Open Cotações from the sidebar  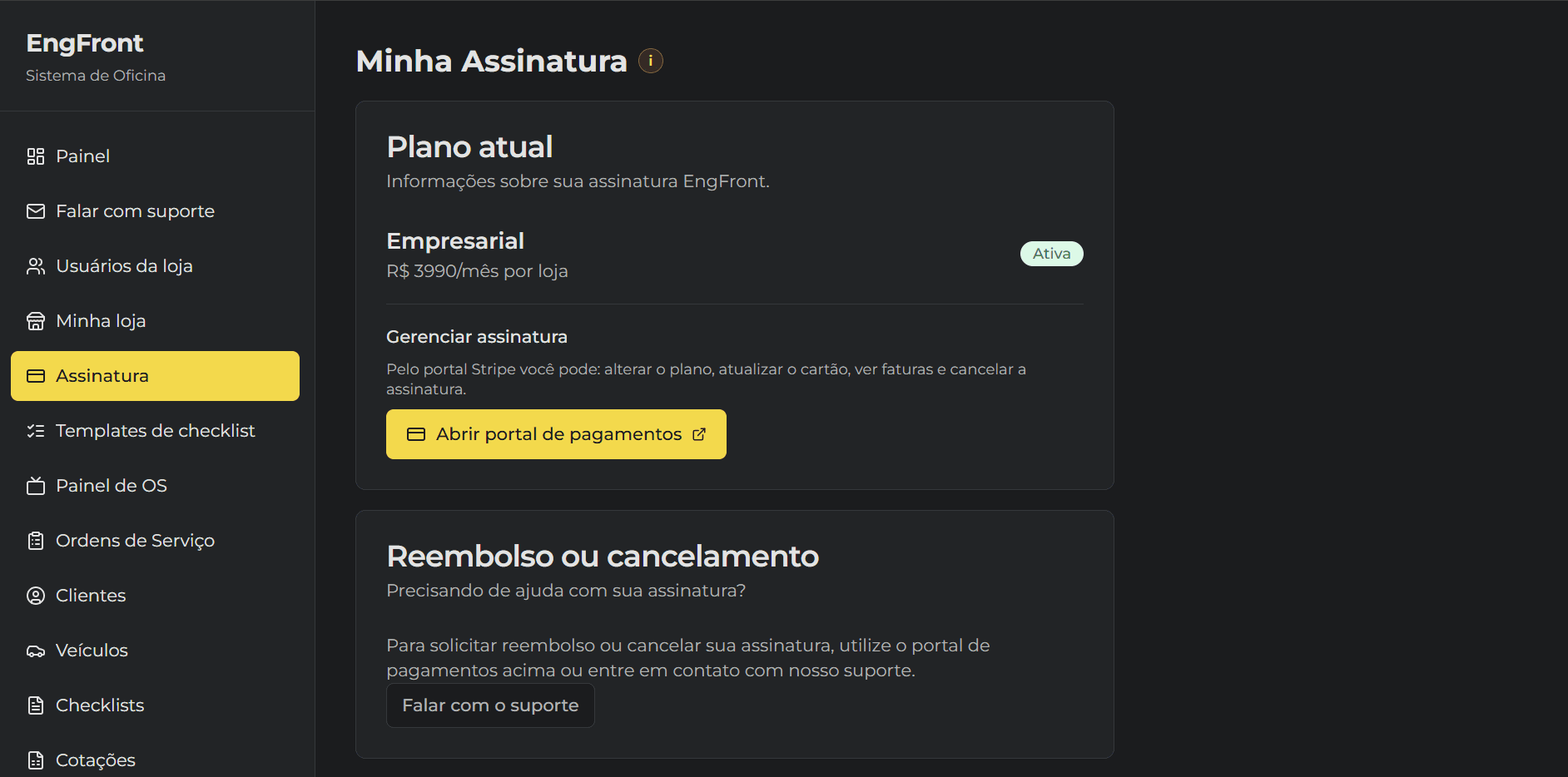[x=96, y=759]
